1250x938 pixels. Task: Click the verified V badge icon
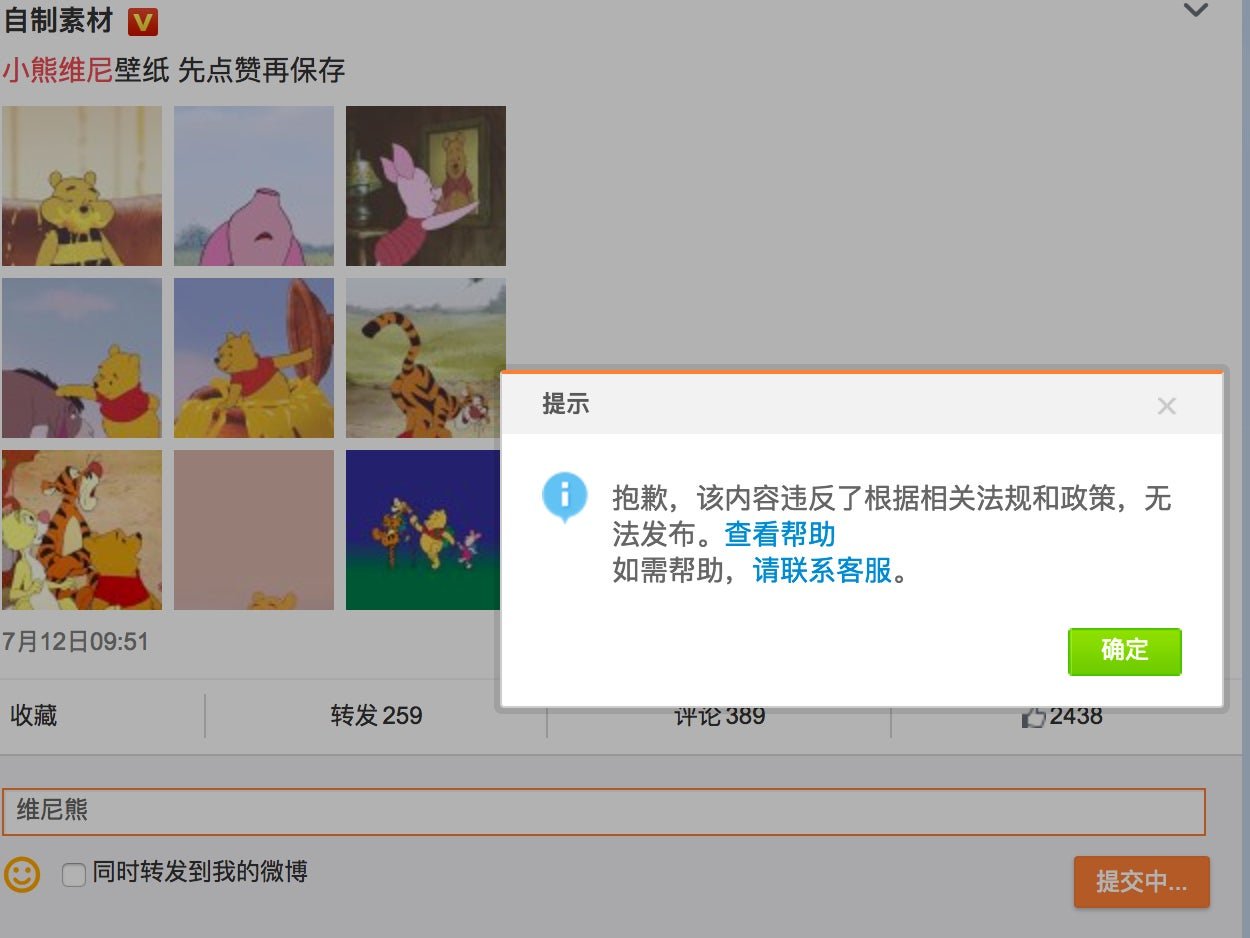[x=143, y=20]
